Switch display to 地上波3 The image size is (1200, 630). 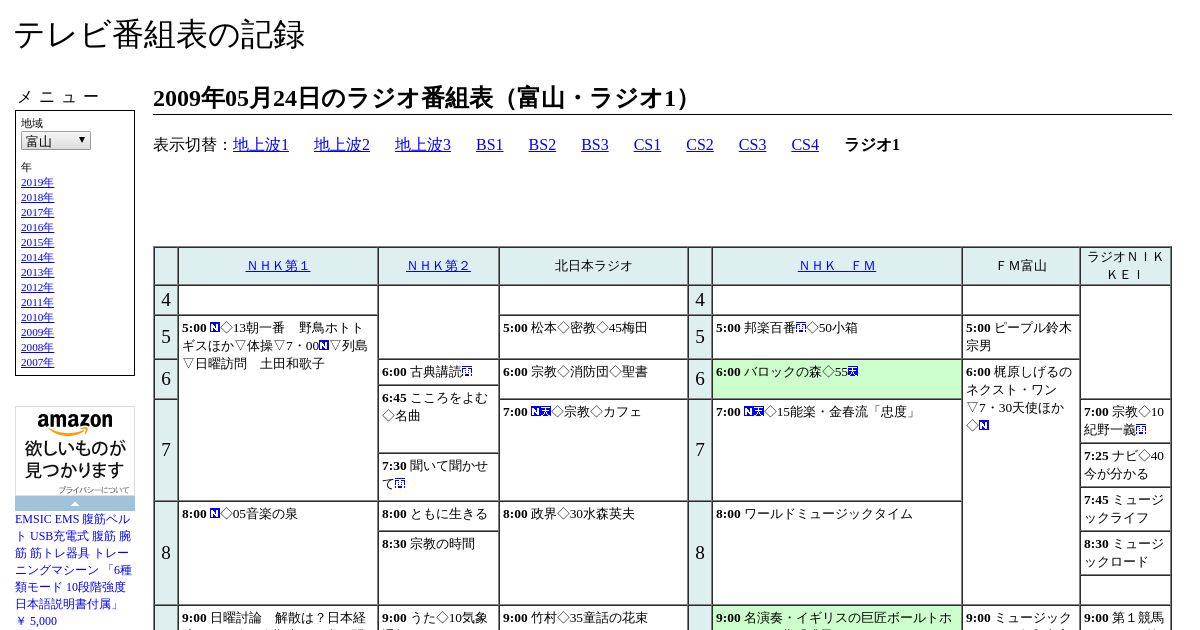[x=423, y=145]
